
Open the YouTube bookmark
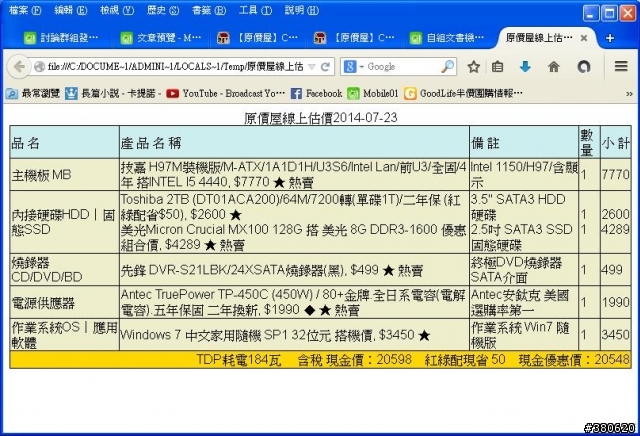click(226, 93)
